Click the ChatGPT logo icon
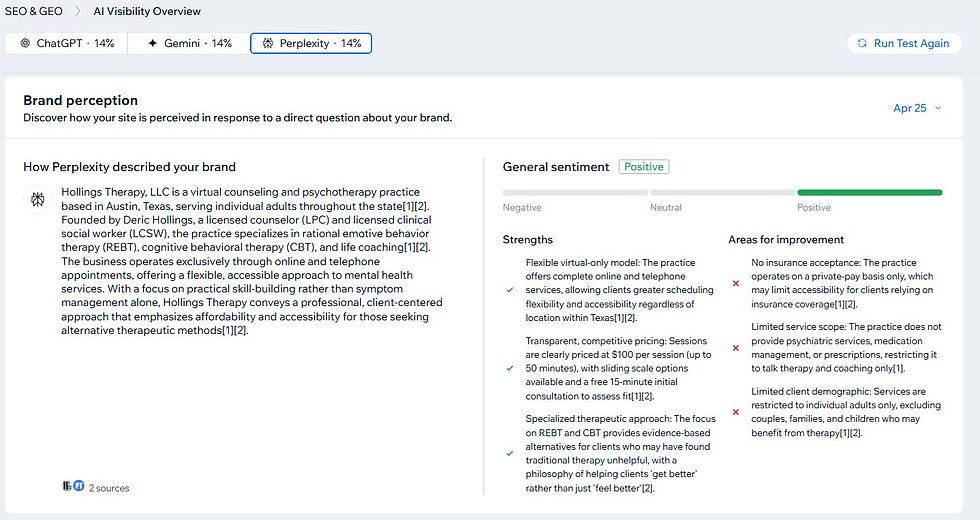 click(x=25, y=43)
